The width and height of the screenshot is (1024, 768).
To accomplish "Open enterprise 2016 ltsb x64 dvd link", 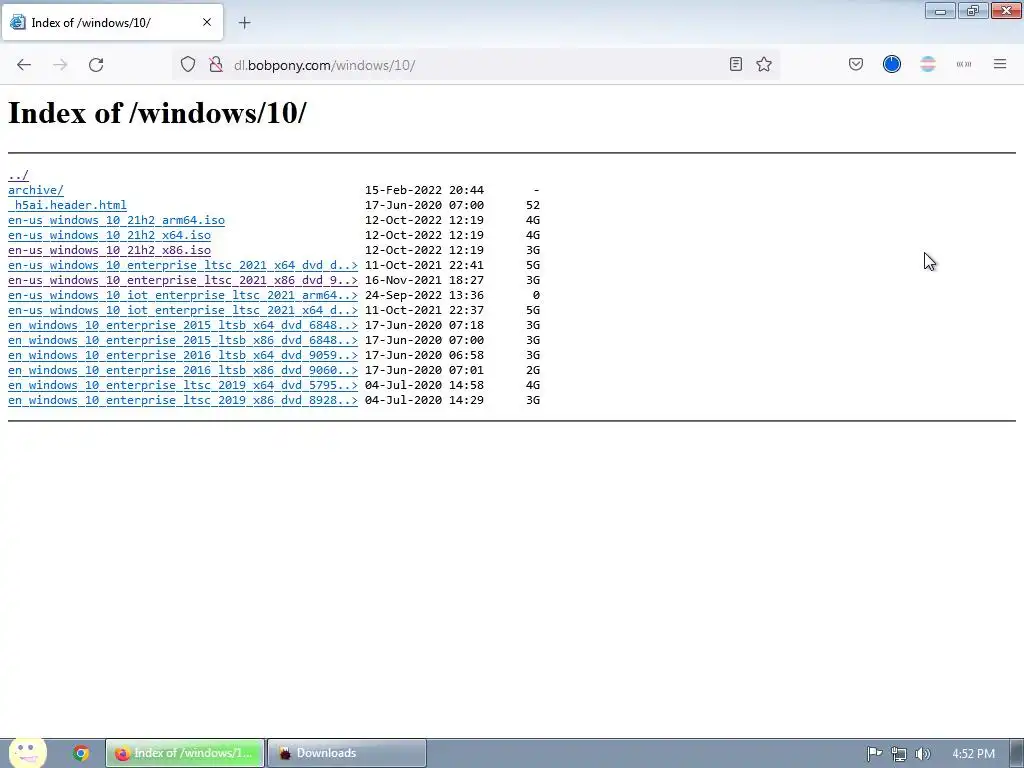I will tap(183, 355).
